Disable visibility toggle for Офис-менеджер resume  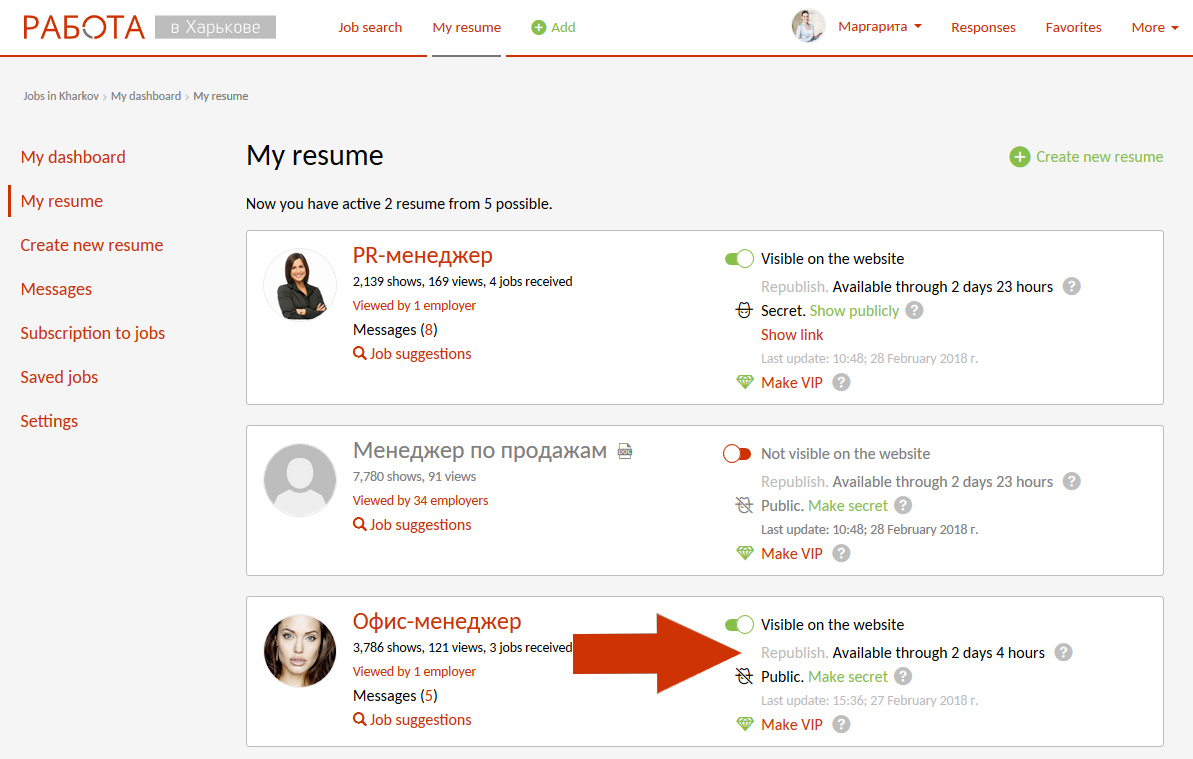tap(739, 625)
